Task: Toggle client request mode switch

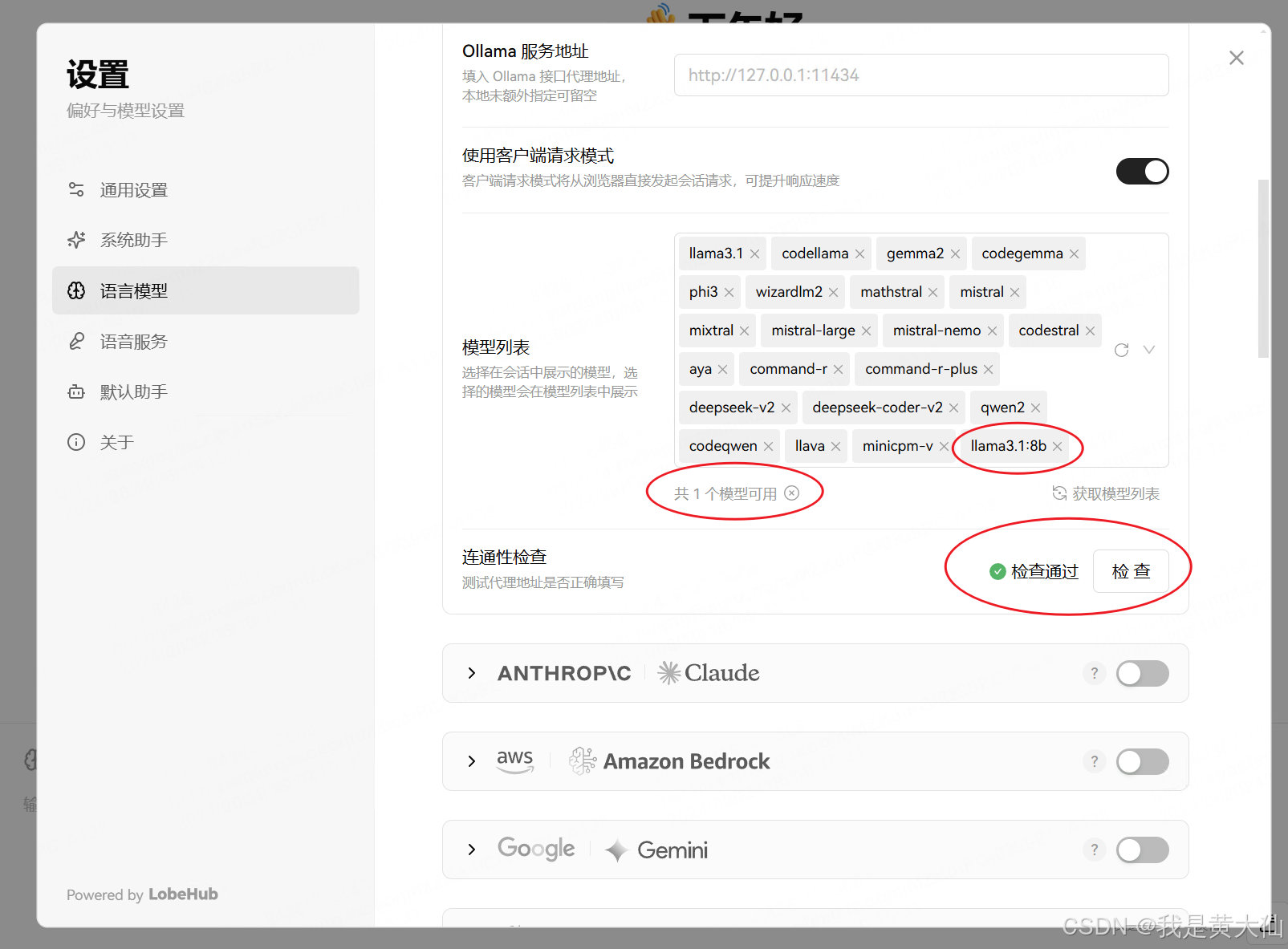Action: point(1142,171)
